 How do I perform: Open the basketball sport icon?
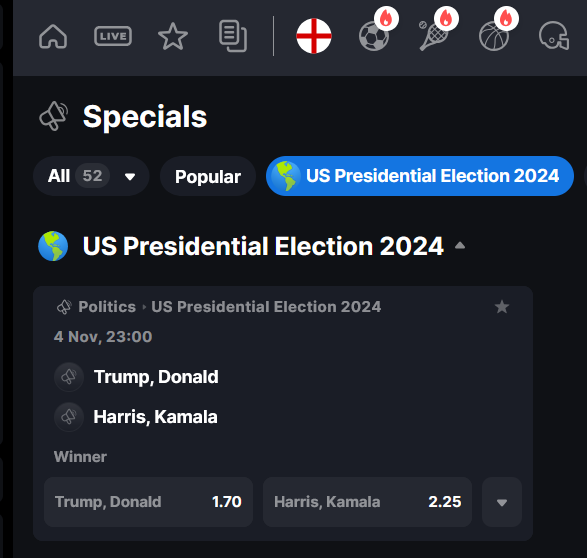click(x=494, y=36)
